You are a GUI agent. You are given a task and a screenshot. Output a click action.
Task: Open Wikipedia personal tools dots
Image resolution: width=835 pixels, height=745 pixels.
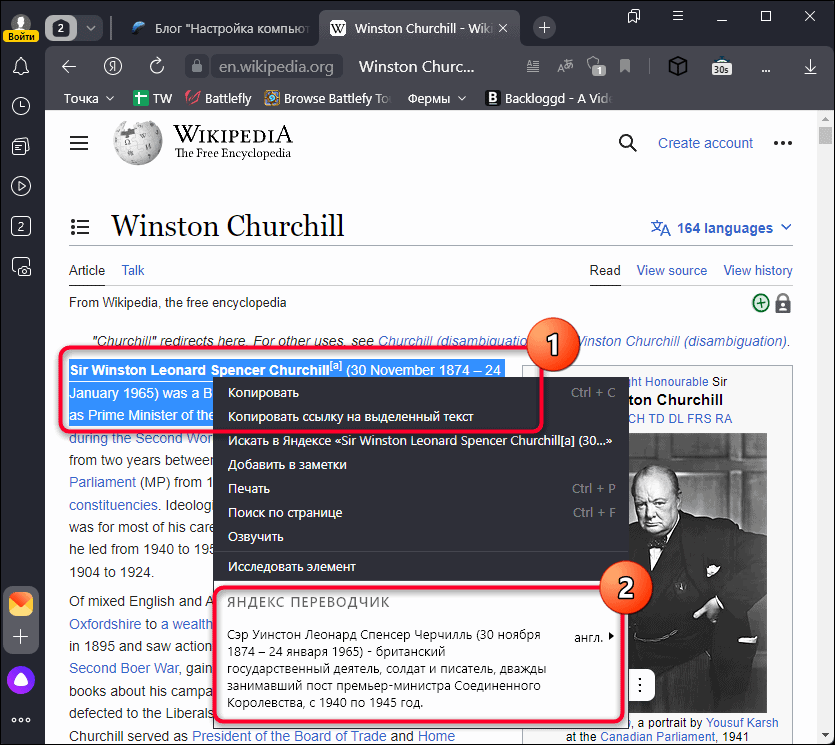tap(783, 143)
